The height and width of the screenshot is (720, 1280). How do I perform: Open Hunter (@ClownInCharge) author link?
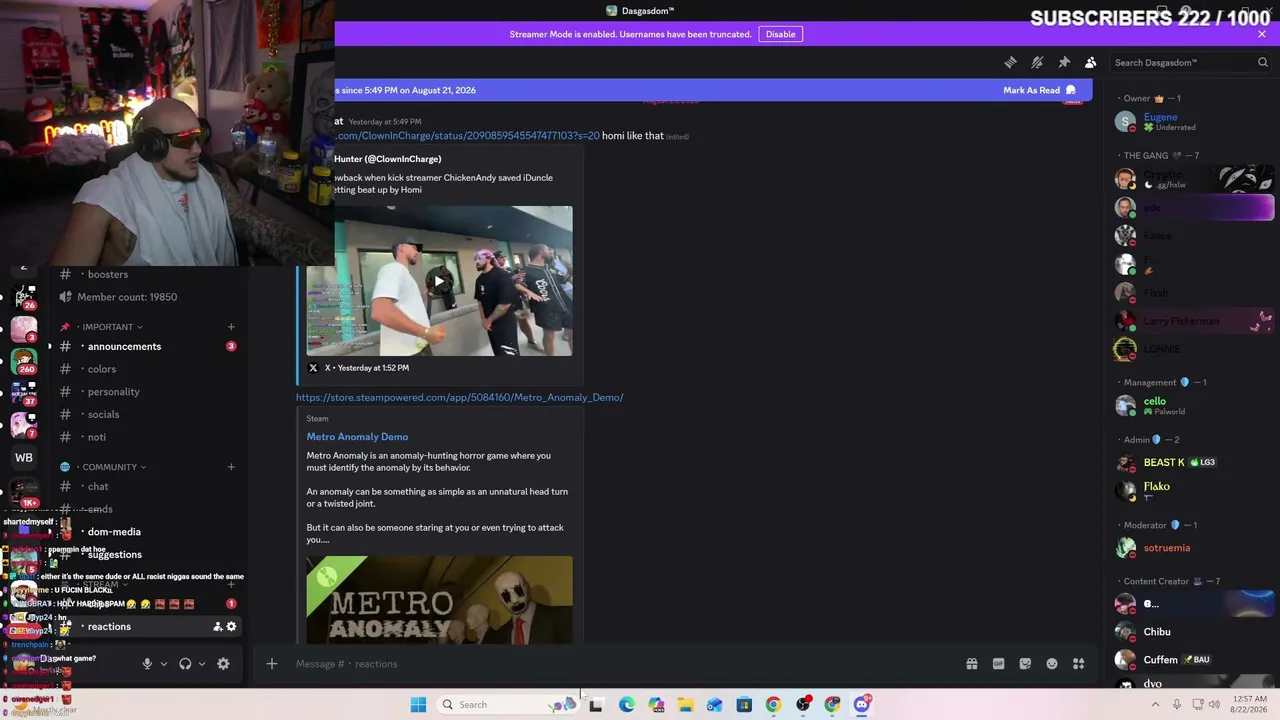(x=387, y=159)
